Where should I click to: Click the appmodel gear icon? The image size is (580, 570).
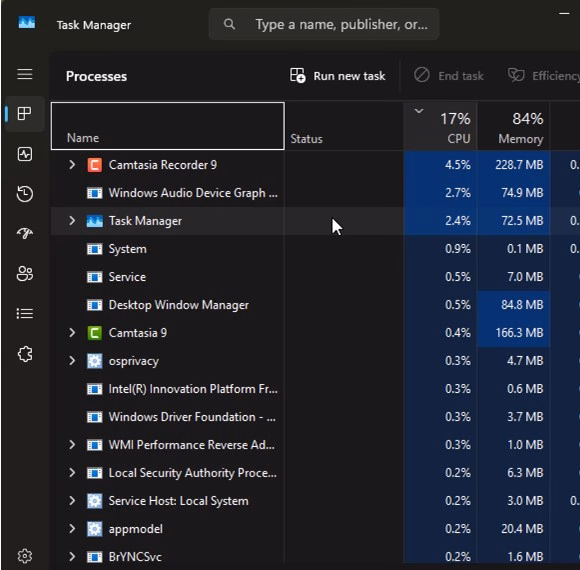click(94, 529)
